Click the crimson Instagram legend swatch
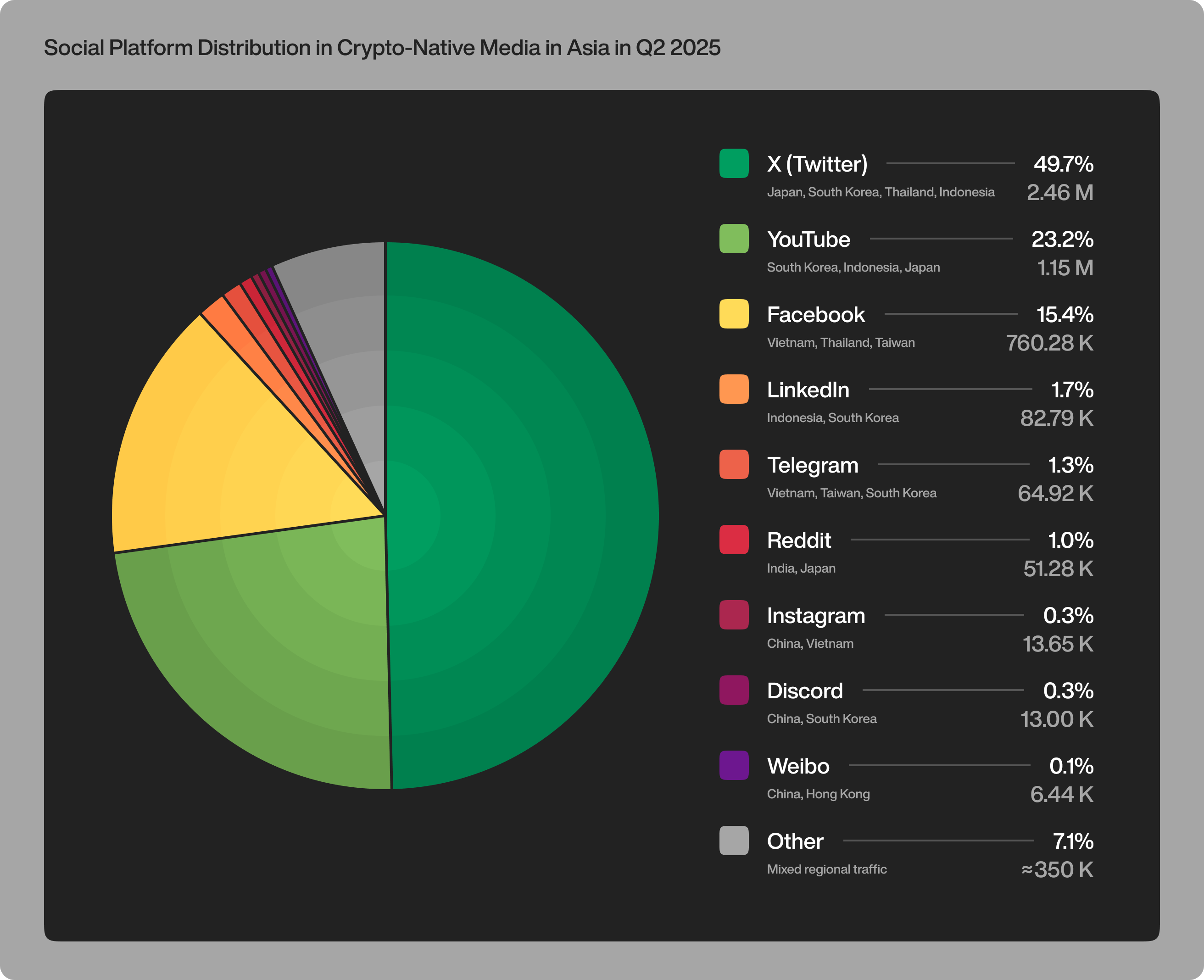This screenshot has width=1204, height=980. point(734,615)
